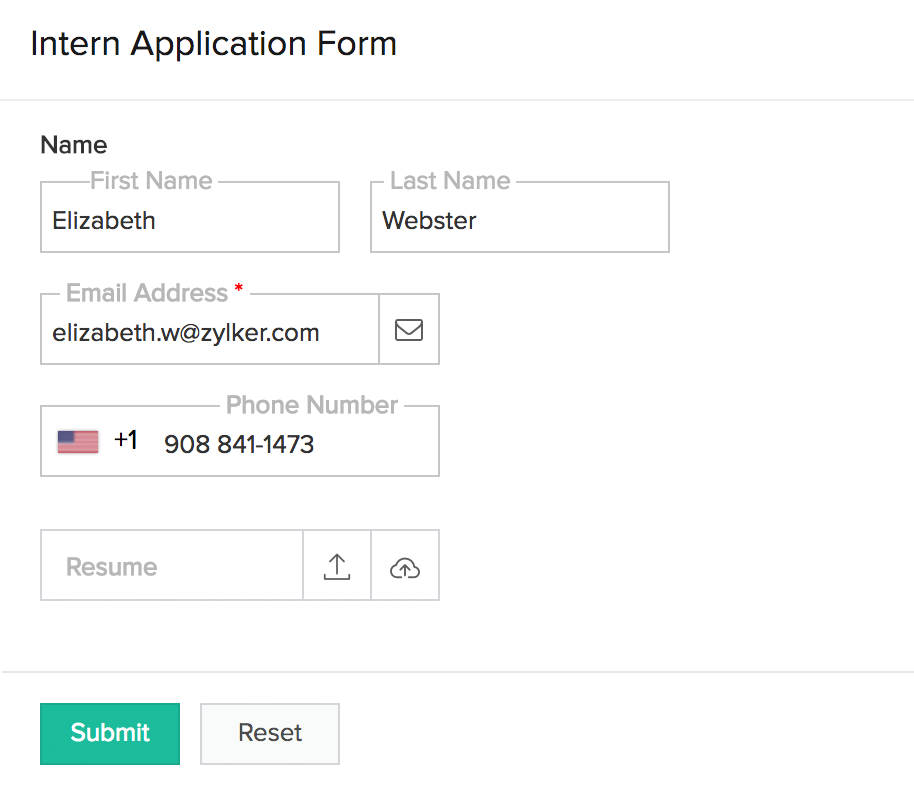Open the +1 country code selector
This screenshot has height=802, width=914.
pos(126,441)
